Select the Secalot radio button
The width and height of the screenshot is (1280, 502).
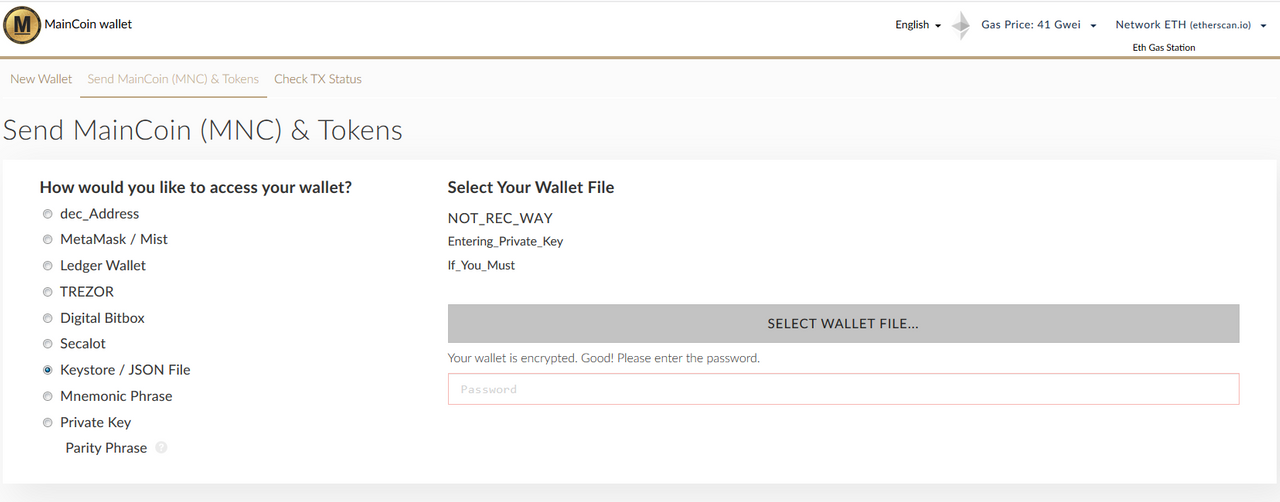pos(48,344)
